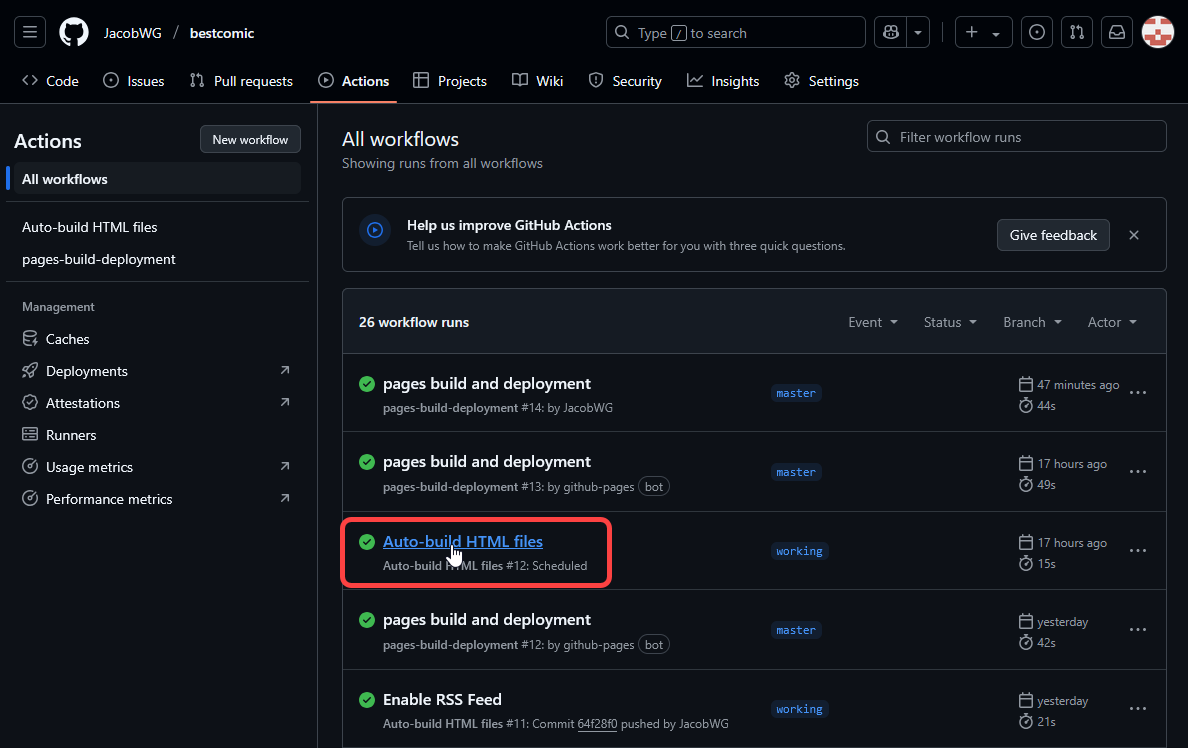Screen dimensions: 1188x748
Task: Dismiss the Help us improve banner
Action: 1134,235
